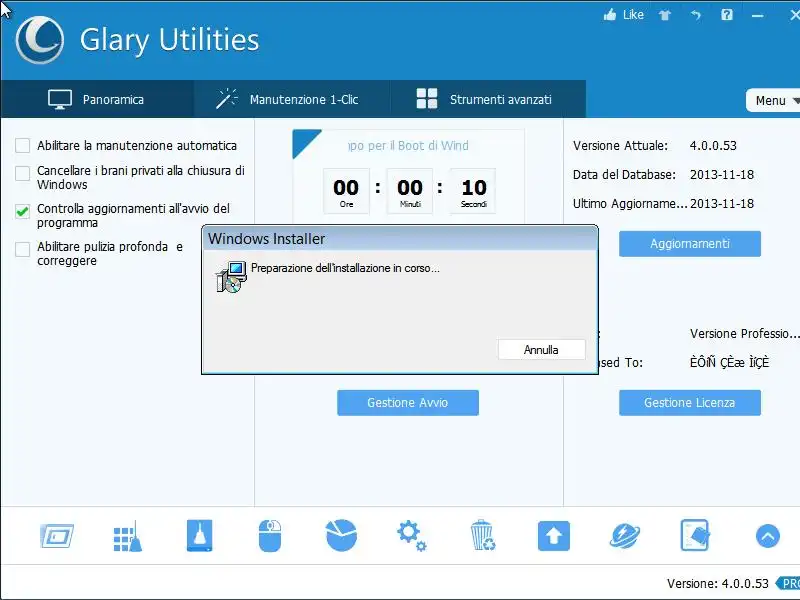Click the PRO badge in status bar
This screenshot has width=800, height=600.
788,583
